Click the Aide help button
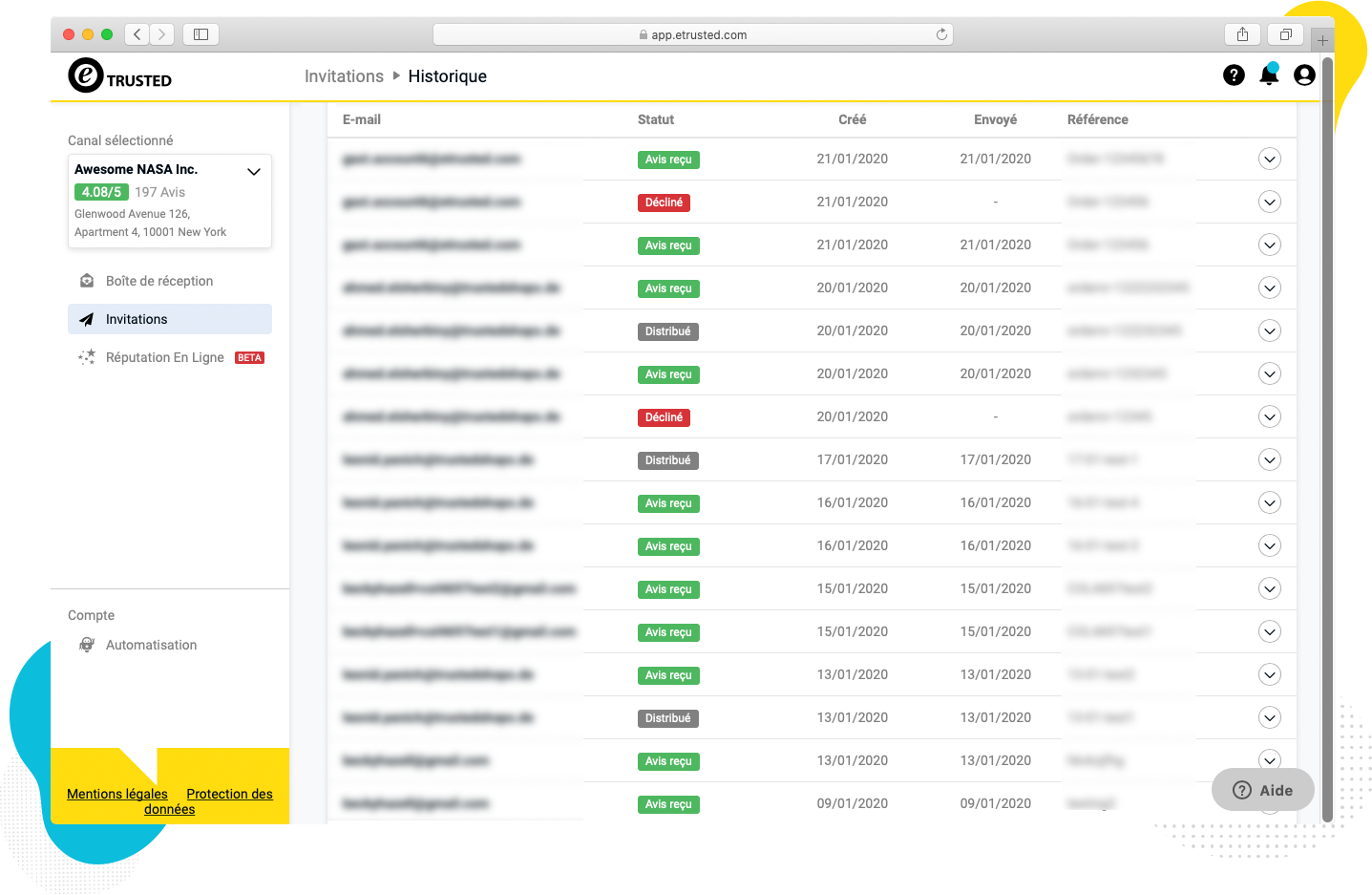 (x=1262, y=790)
